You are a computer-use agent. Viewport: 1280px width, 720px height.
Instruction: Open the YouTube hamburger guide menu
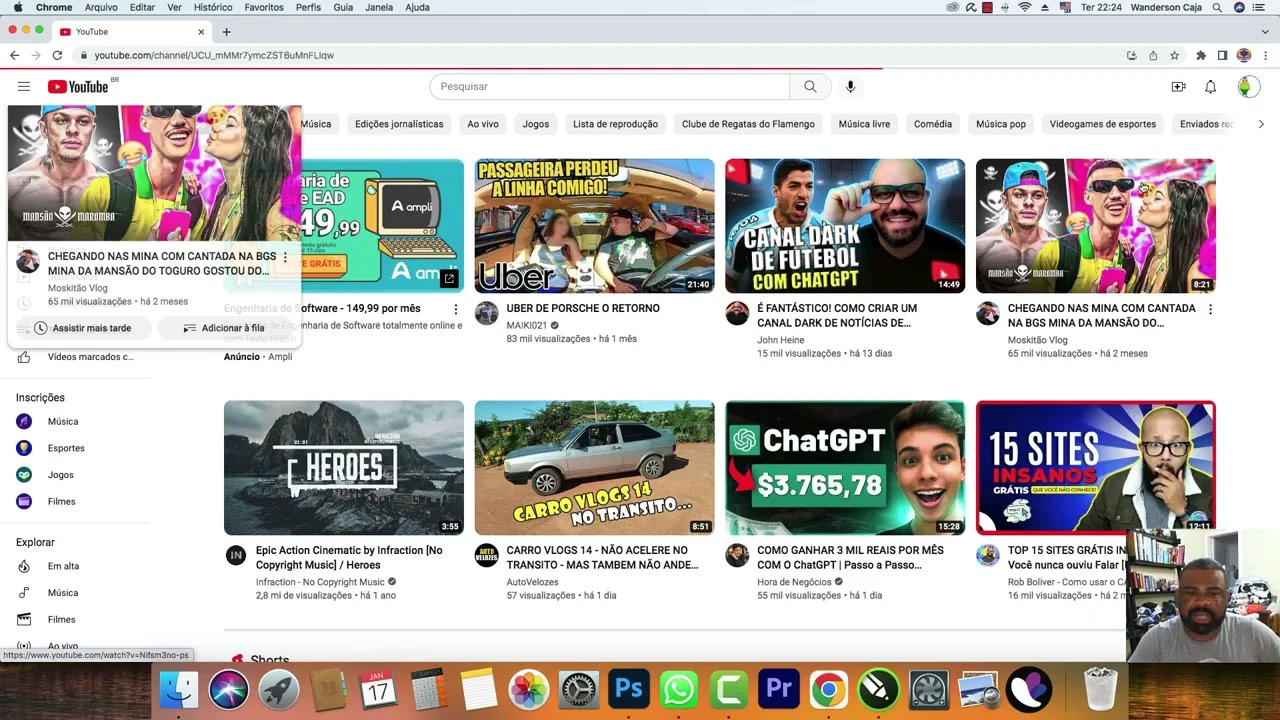tap(24, 87)
